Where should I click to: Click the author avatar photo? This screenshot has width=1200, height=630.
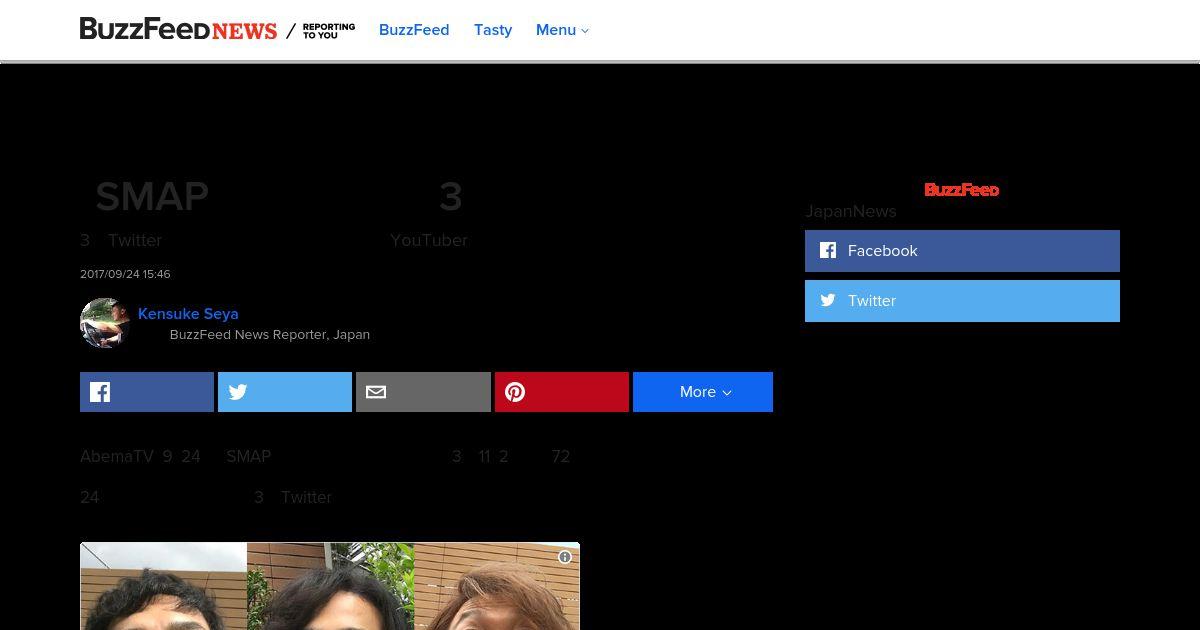coord(105,323)
